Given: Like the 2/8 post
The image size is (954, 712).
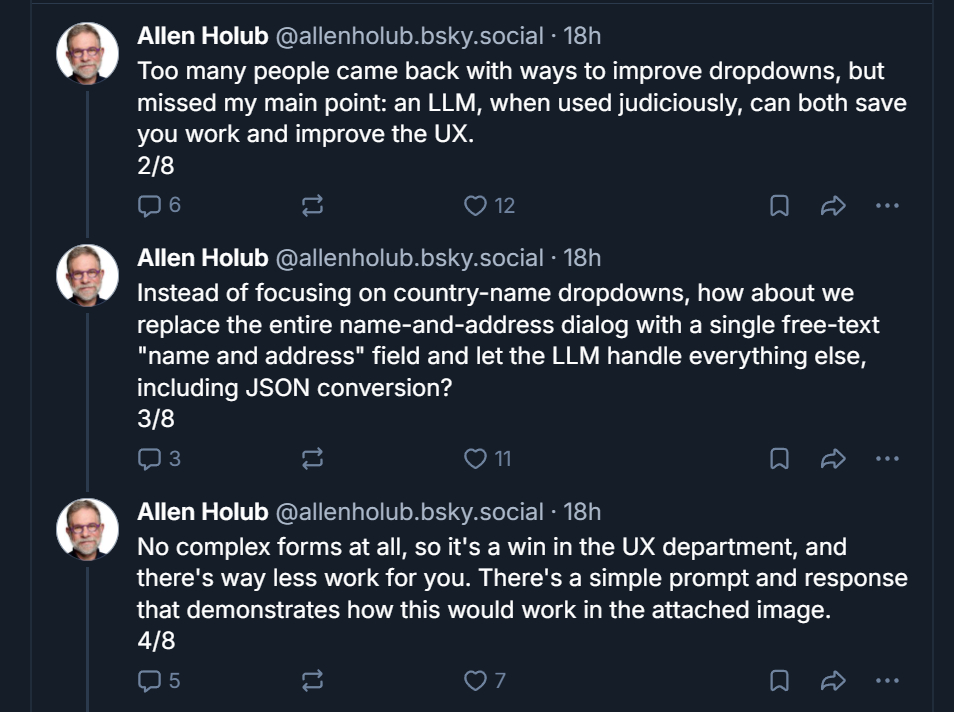Looking at the screenshot, I should pos(476,206).
